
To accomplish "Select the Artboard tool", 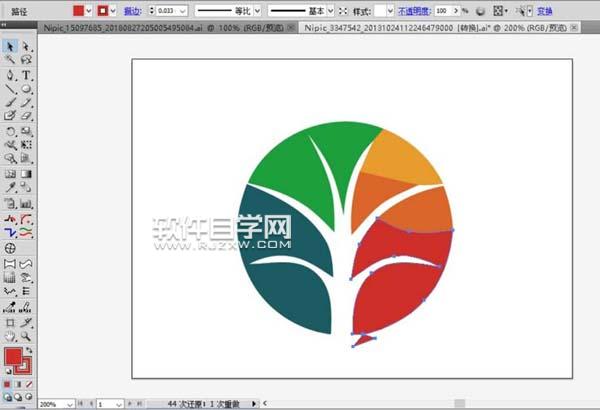I will (10, 323).
